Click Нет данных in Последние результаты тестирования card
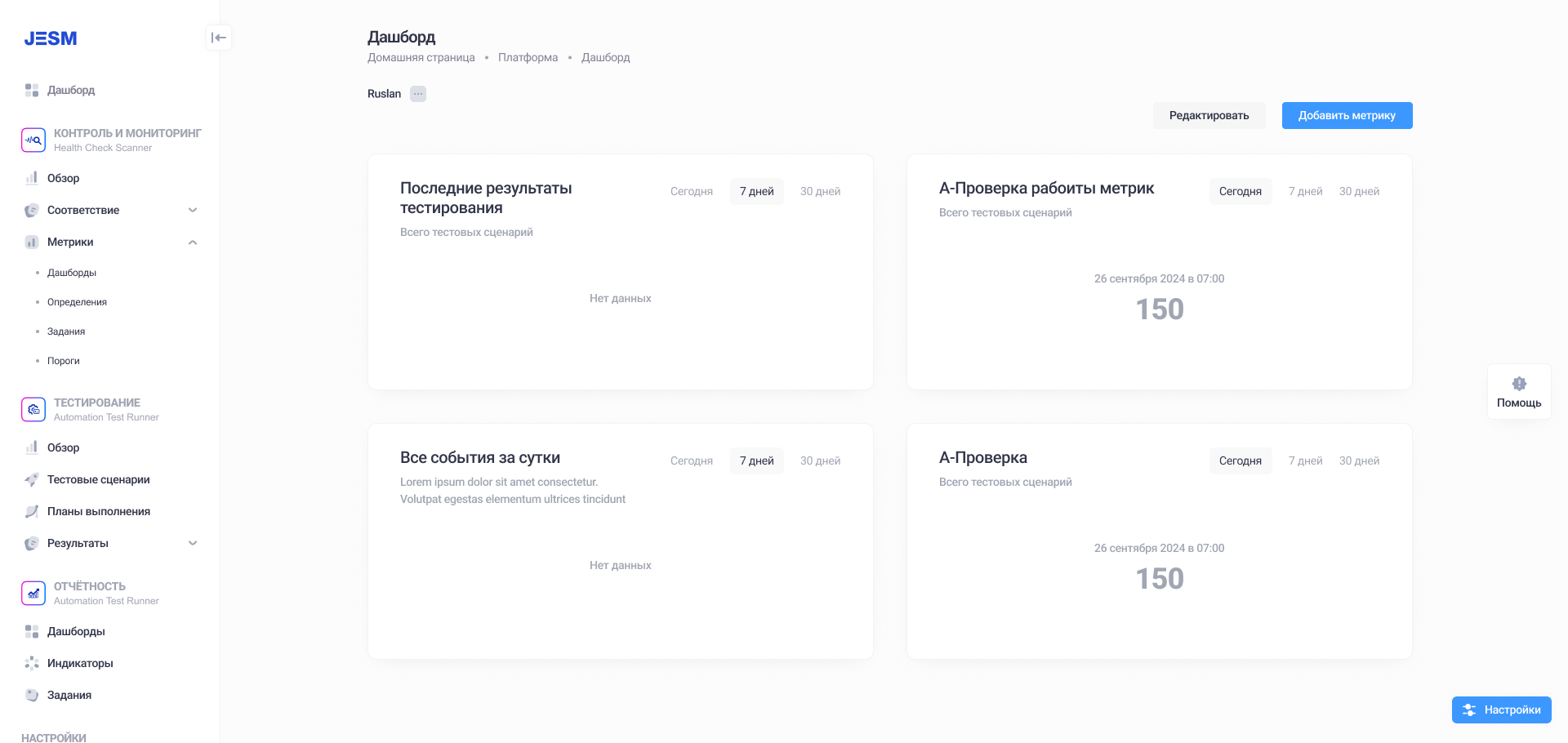The width and height of the screenshot is (1568, 743). 620,298
